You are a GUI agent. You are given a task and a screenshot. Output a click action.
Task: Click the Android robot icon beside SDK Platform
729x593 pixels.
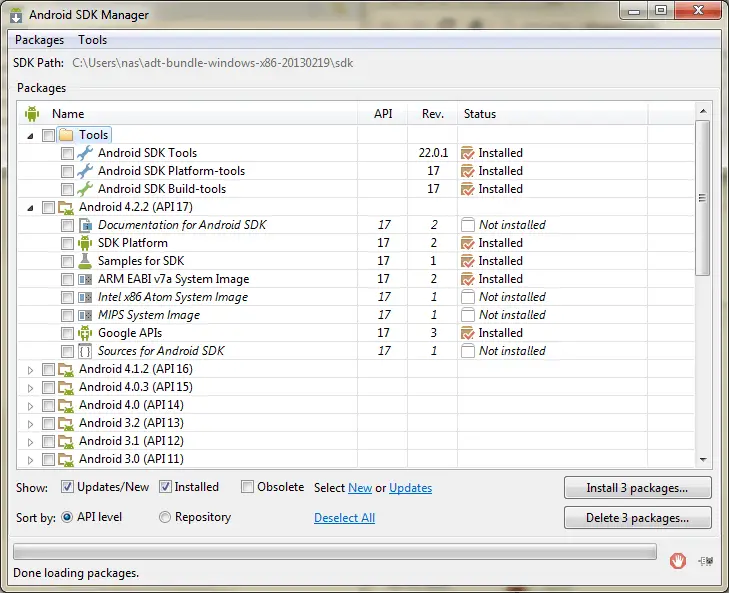point(85,243)
